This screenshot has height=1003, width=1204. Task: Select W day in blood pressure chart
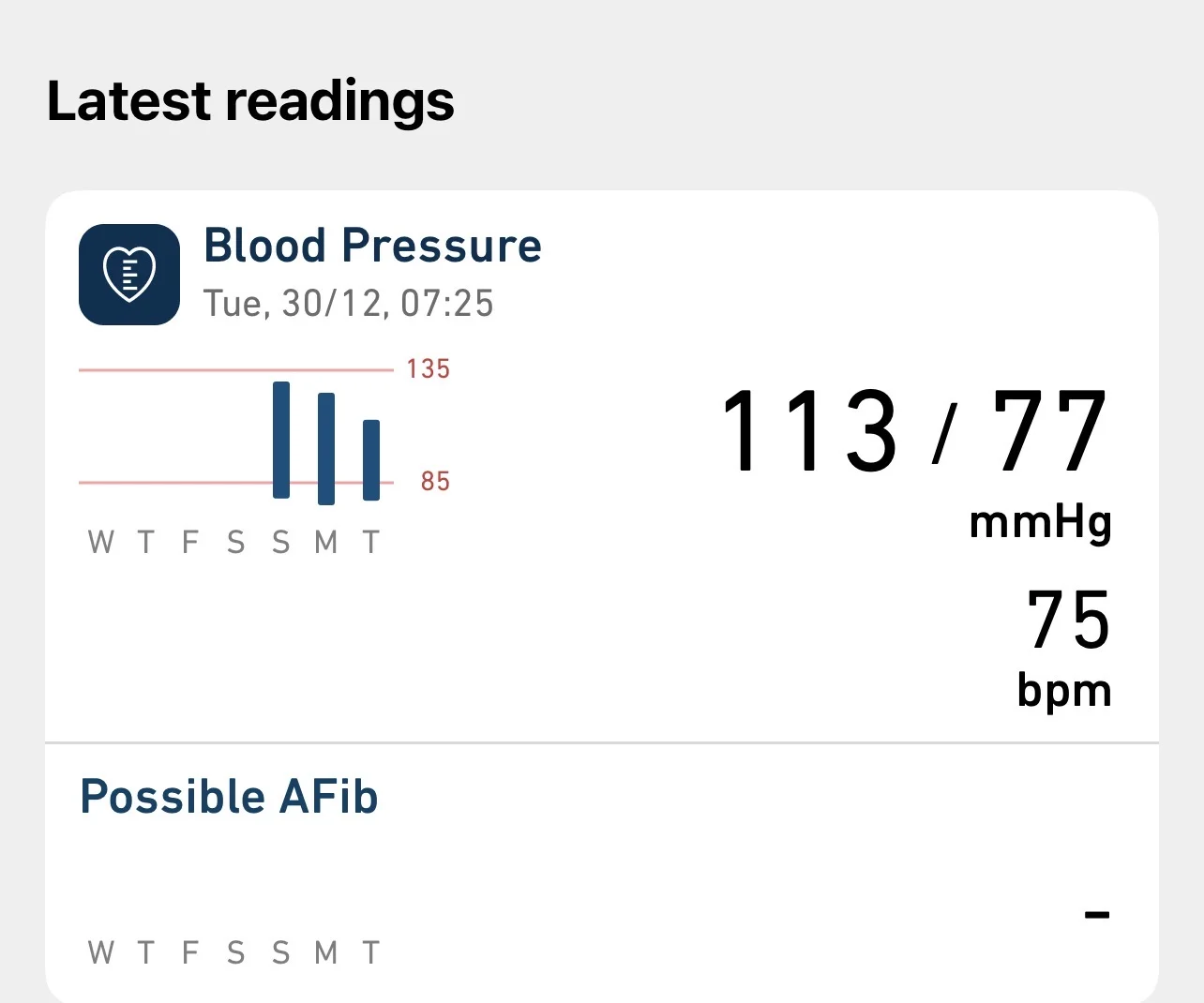click(100, 542)
